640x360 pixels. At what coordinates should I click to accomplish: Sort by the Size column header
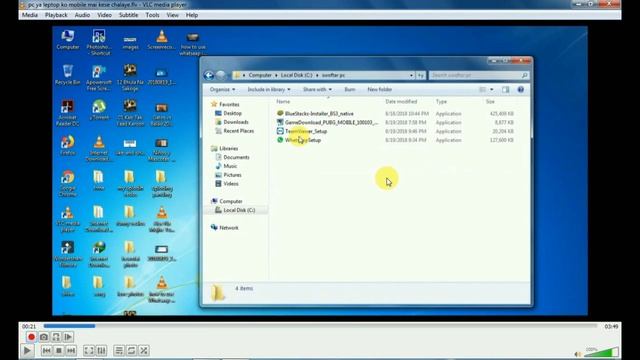[x=490, y=102]
